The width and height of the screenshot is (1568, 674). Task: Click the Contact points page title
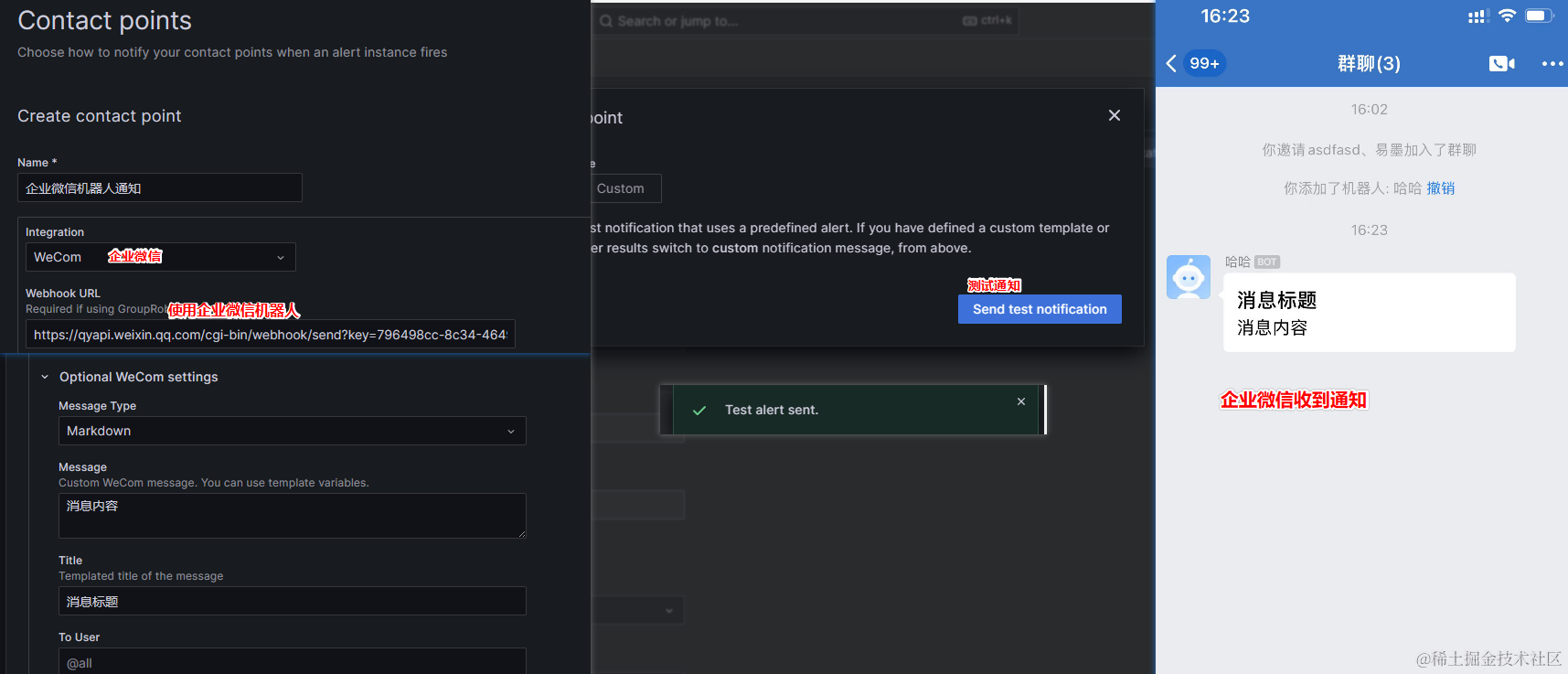105,20
